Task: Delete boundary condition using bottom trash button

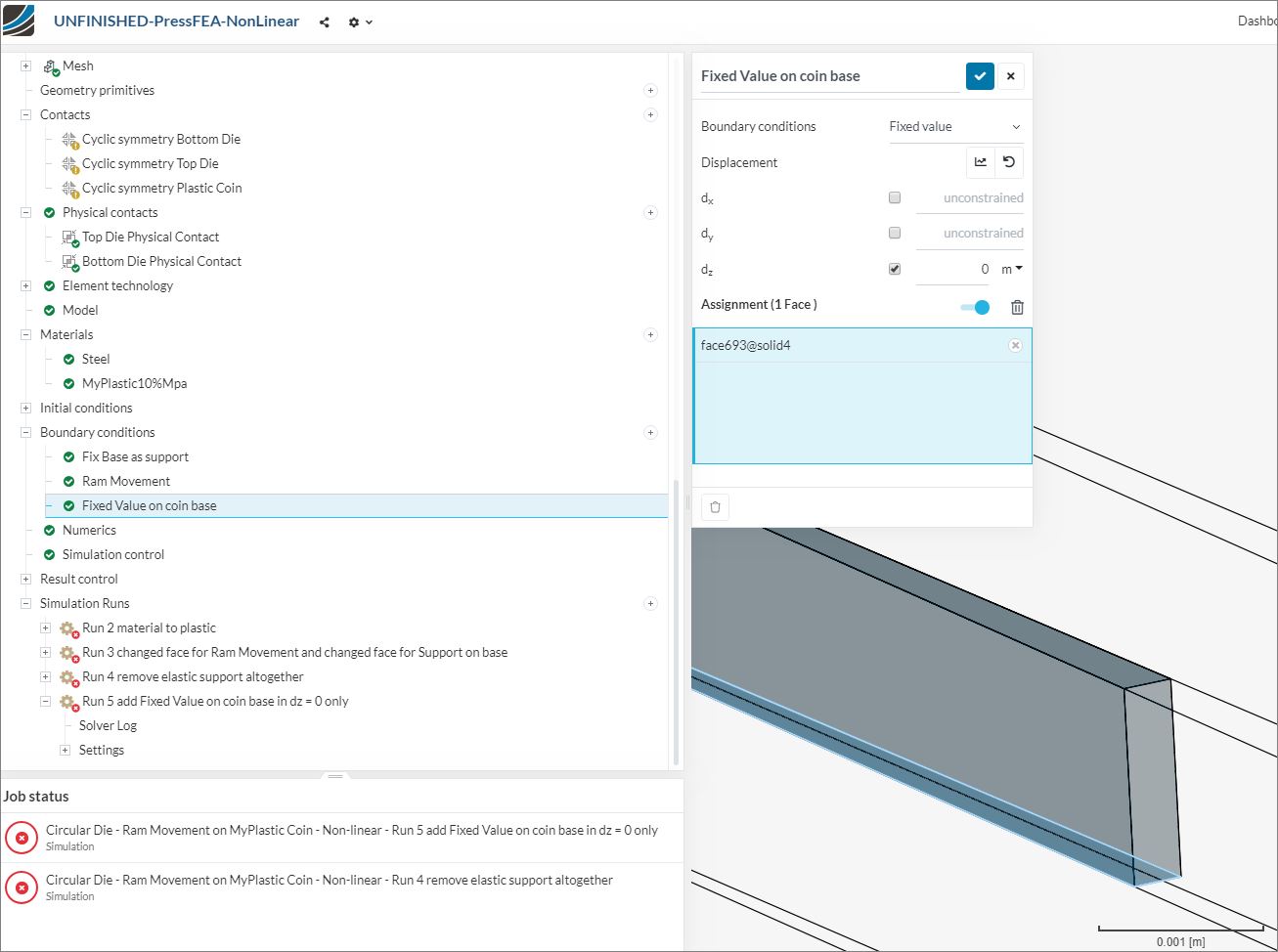Action: (715, 507)
